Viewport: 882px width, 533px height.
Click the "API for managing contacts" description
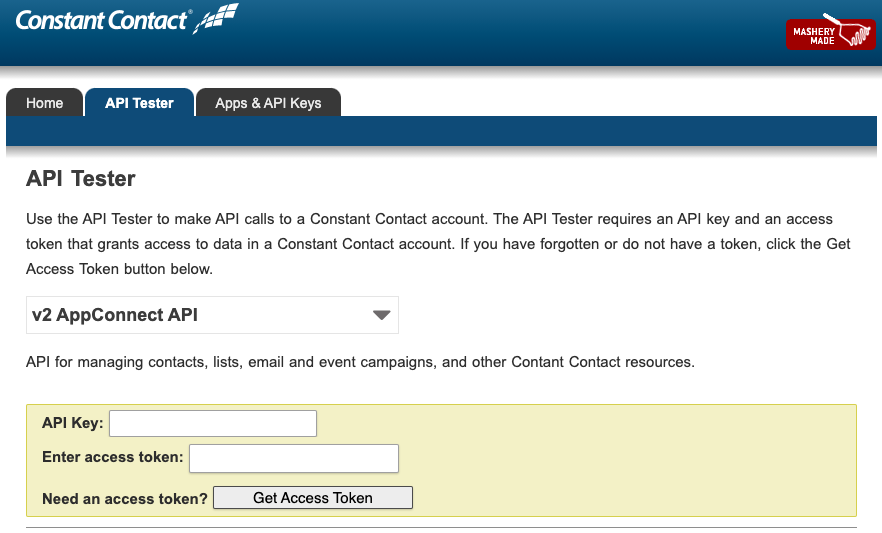coord(360,362)
